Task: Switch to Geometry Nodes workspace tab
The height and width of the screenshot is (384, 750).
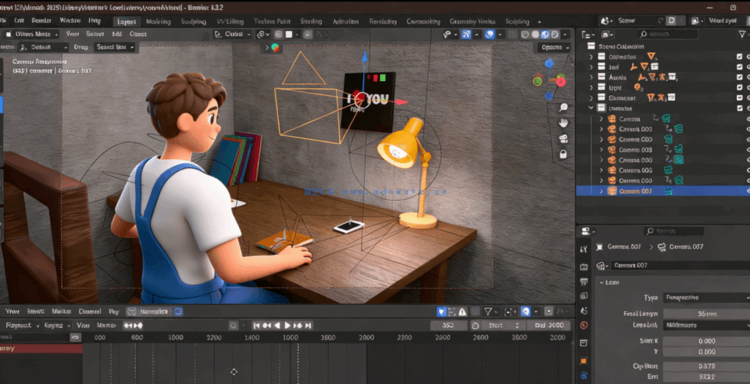Action: pyautogui.click(x=472, y=22)
